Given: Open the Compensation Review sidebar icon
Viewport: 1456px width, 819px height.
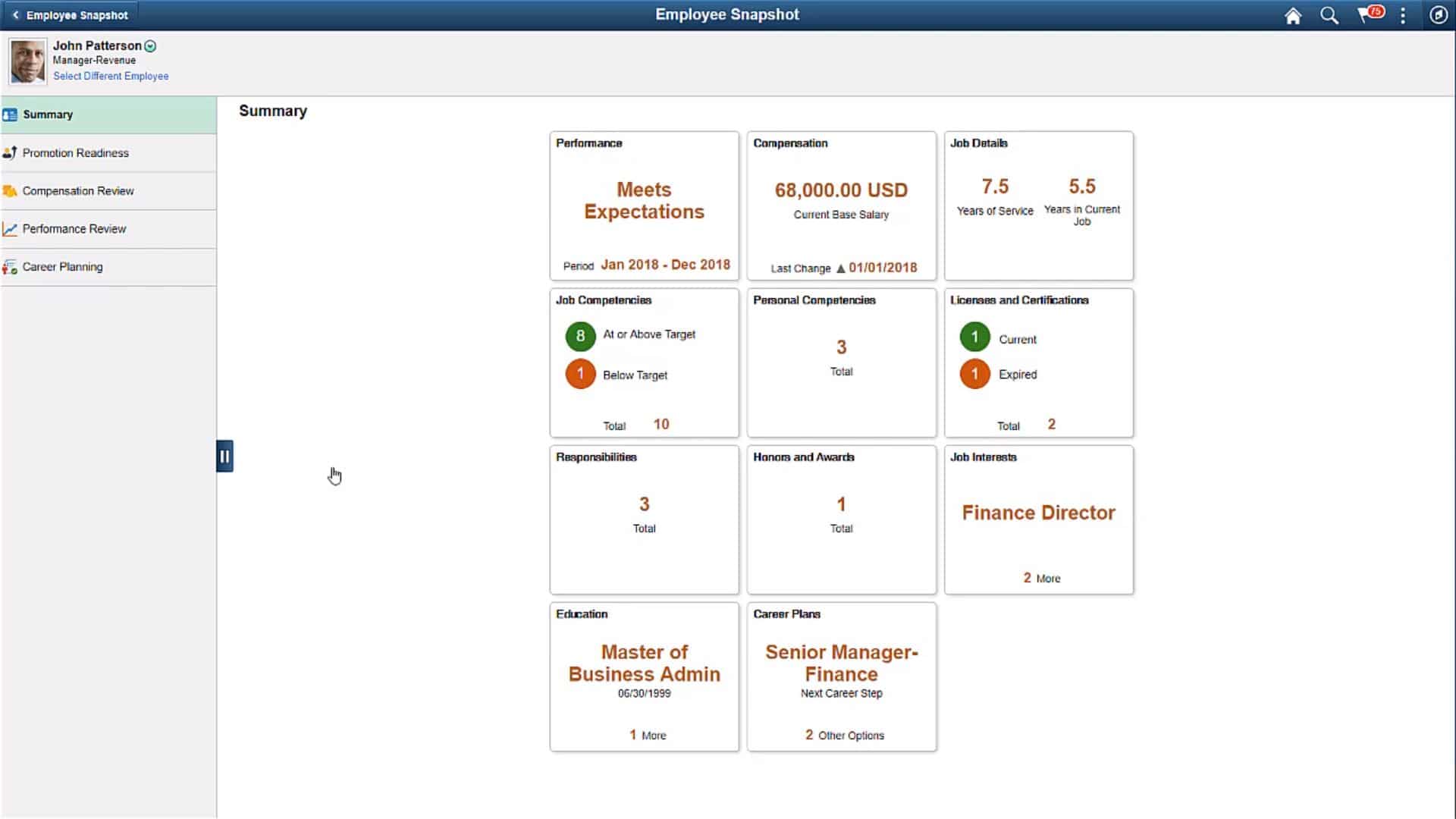Looking at the screenshot, I should tap(10, 190).
